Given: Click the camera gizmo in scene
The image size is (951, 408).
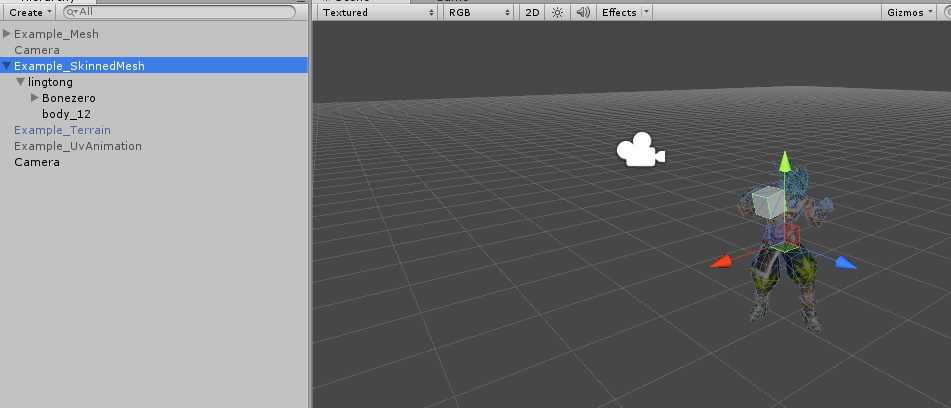Looking at the screenshot, I should click(x=640, y=150).
